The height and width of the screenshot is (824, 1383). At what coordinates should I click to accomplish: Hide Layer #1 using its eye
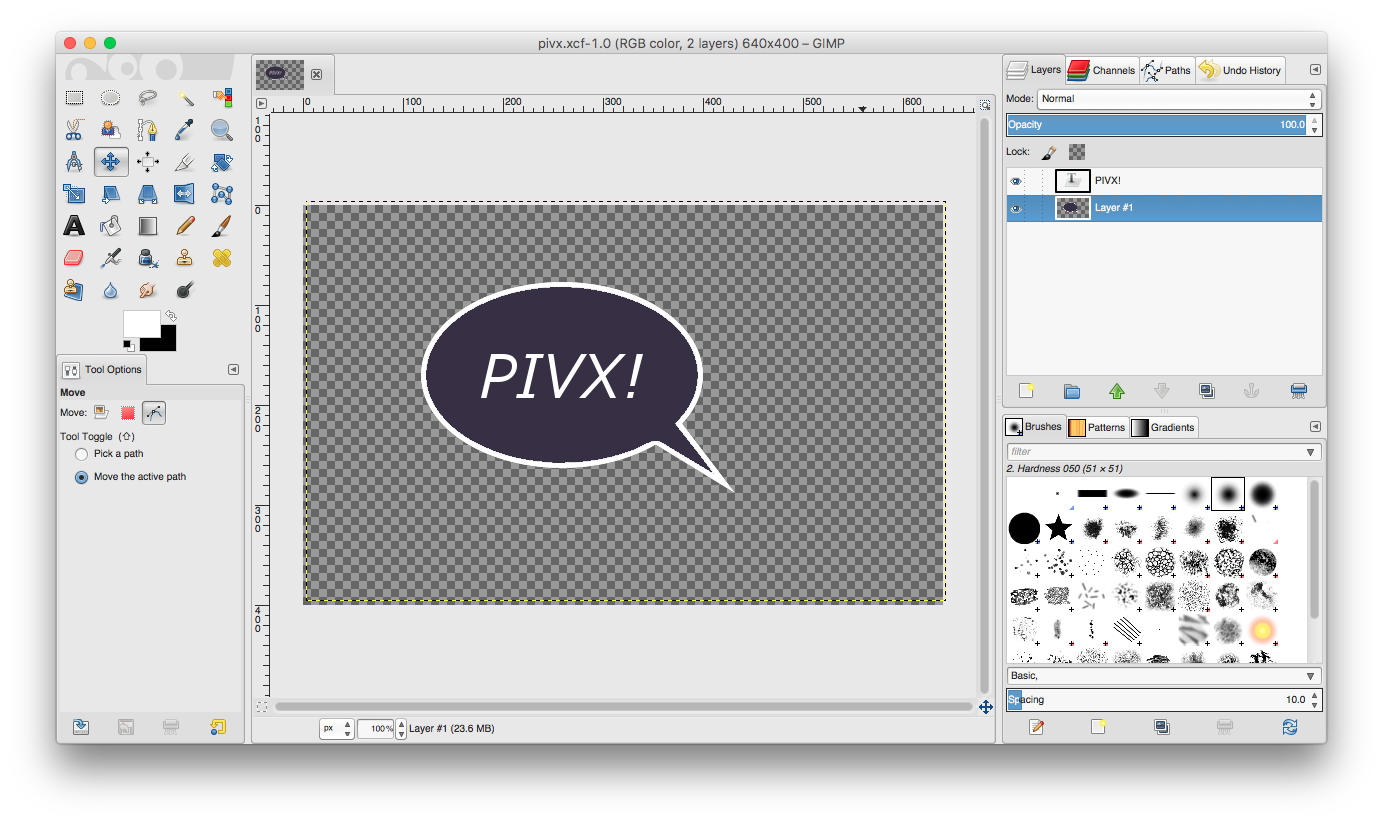tap(1016, 208)
